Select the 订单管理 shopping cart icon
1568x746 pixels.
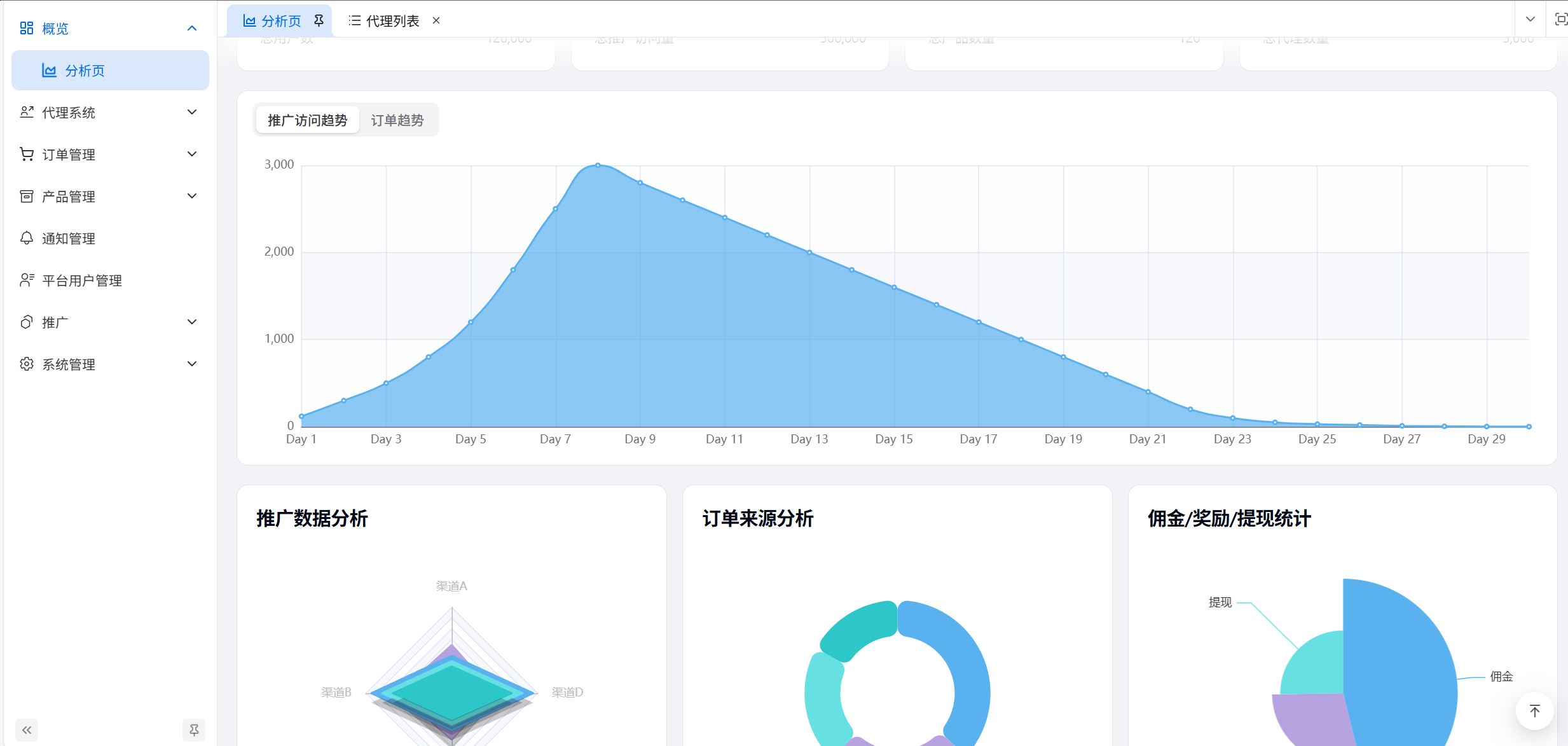pos(27,153)
